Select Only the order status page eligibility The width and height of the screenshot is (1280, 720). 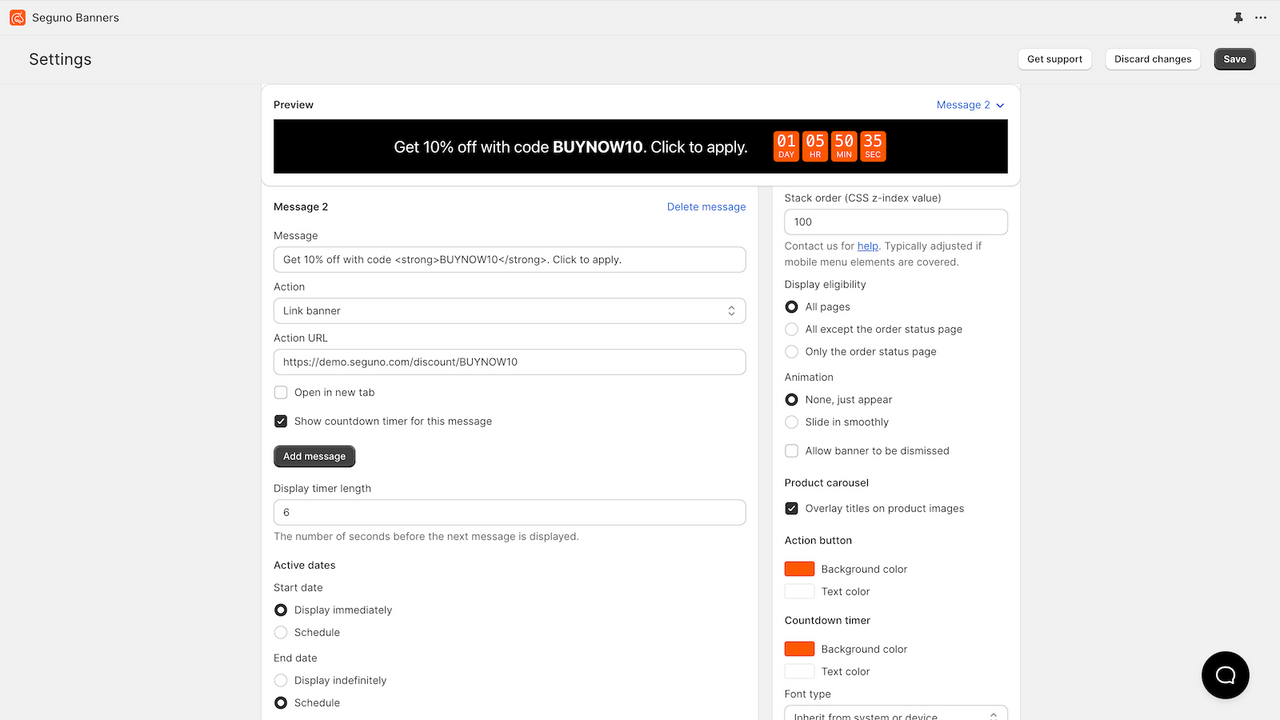coord(791,351)
